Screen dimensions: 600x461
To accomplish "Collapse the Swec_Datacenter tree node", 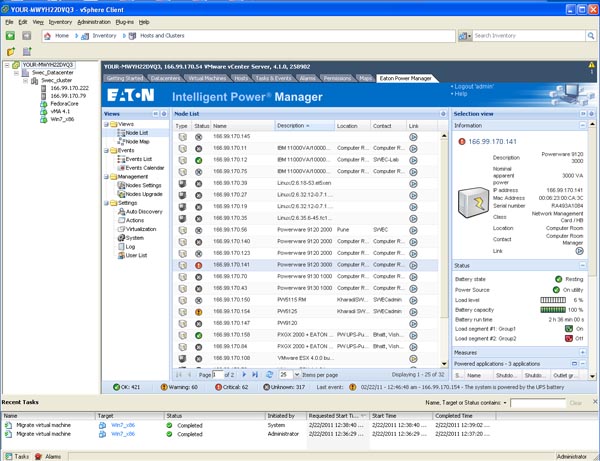I will point(16,73).
